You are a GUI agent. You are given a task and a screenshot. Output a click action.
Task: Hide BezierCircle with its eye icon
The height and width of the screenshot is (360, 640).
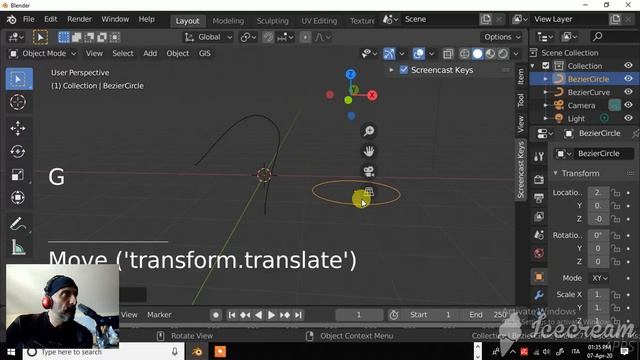628,79
